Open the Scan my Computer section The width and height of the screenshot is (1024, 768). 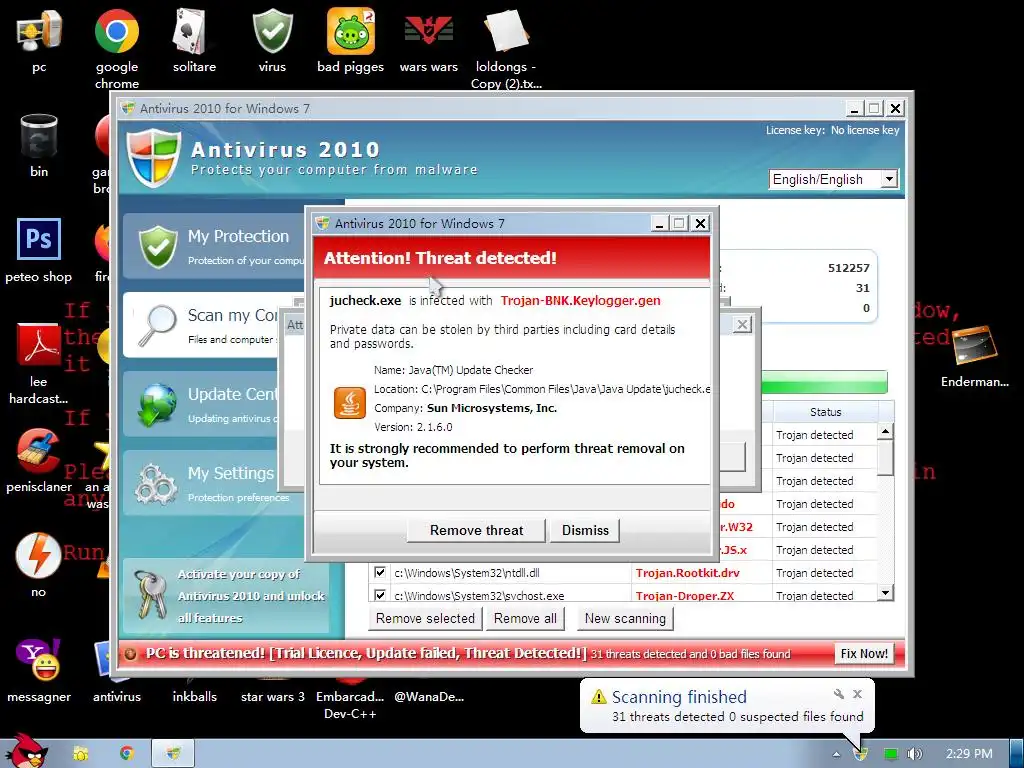pos(202,325)
